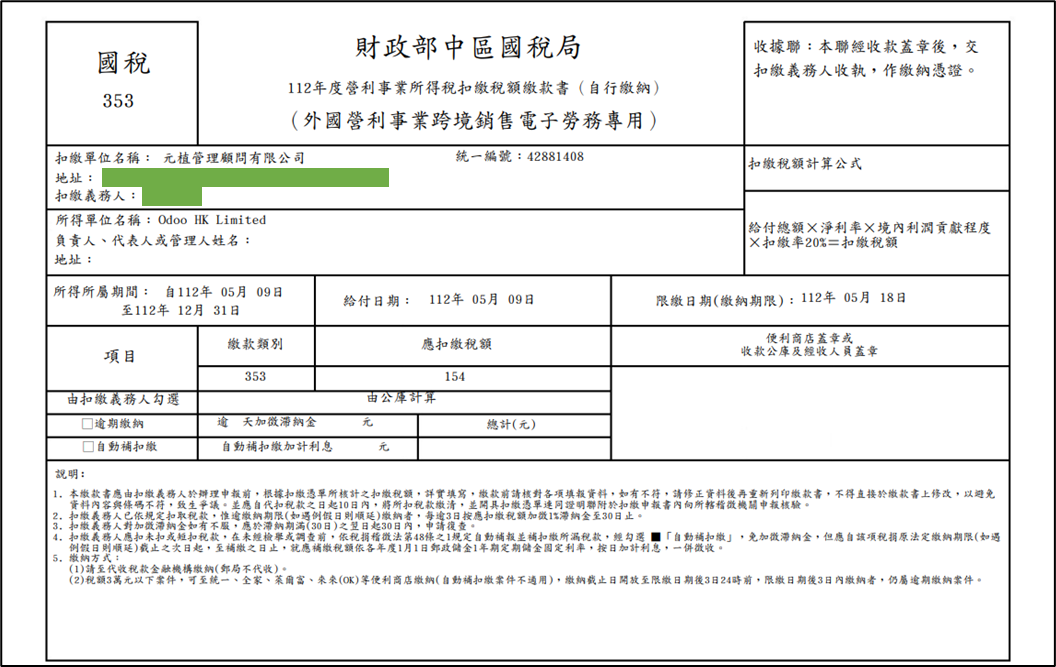This screenshot has height=667, width=1056.
Task: Click the 便利商店蓋章或收款公庫及經收人員蓋章 header
Action: pos(810,345)
